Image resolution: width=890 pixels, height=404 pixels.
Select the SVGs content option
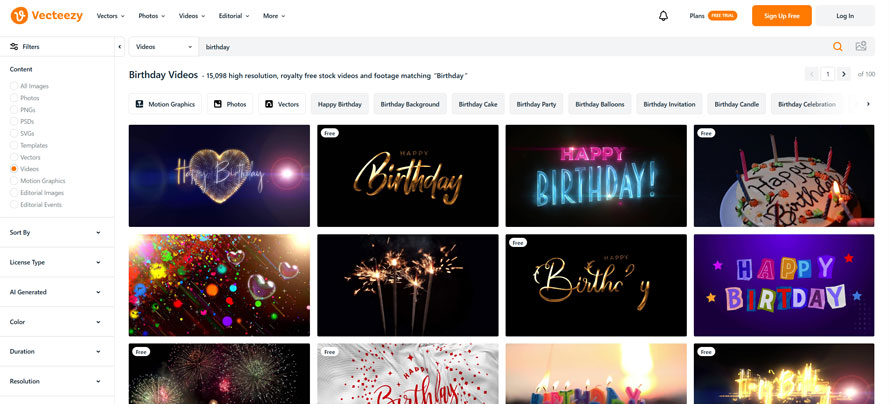(23, 133)
